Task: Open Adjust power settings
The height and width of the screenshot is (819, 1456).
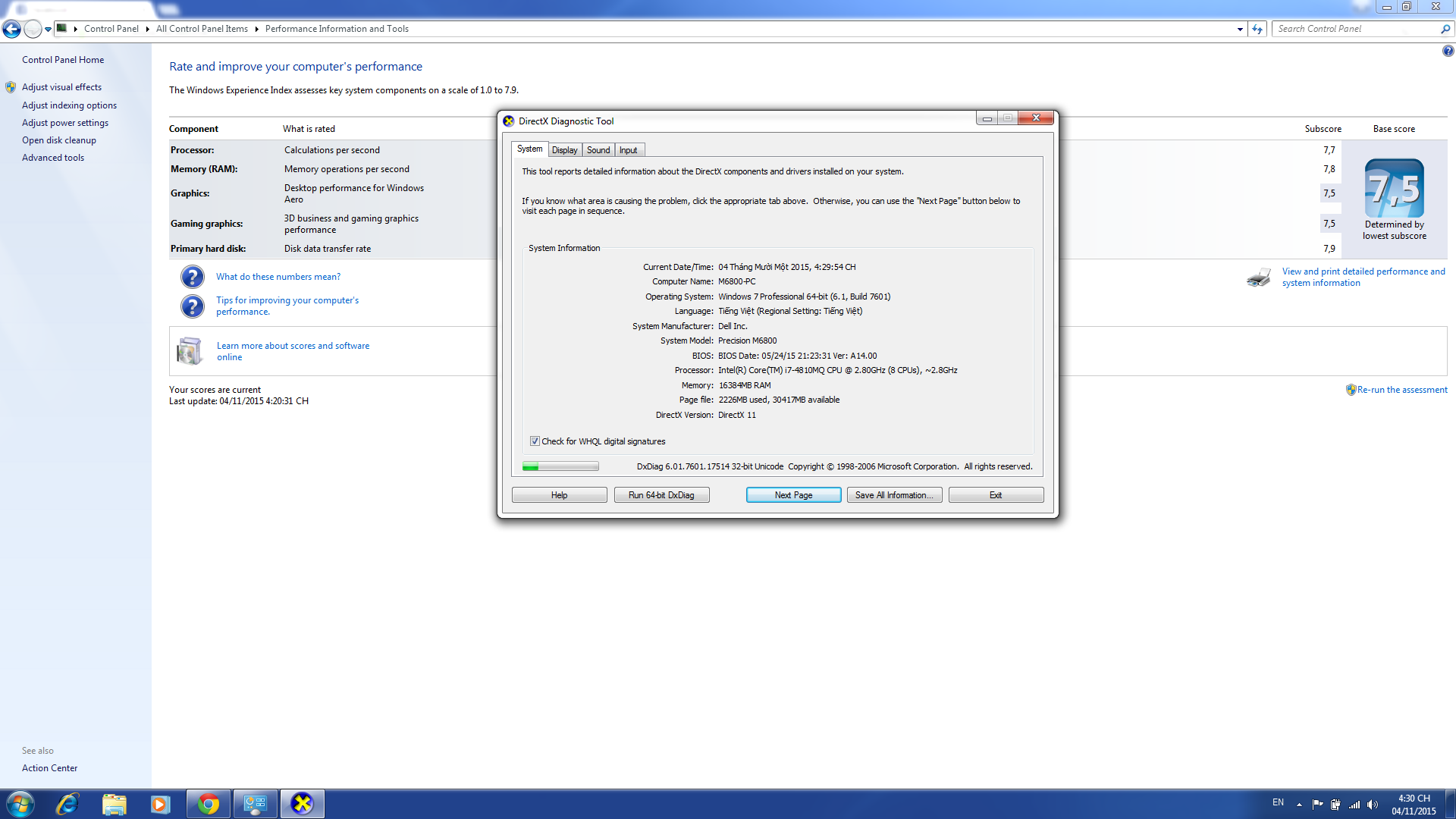Action: [x=65, y=123]
